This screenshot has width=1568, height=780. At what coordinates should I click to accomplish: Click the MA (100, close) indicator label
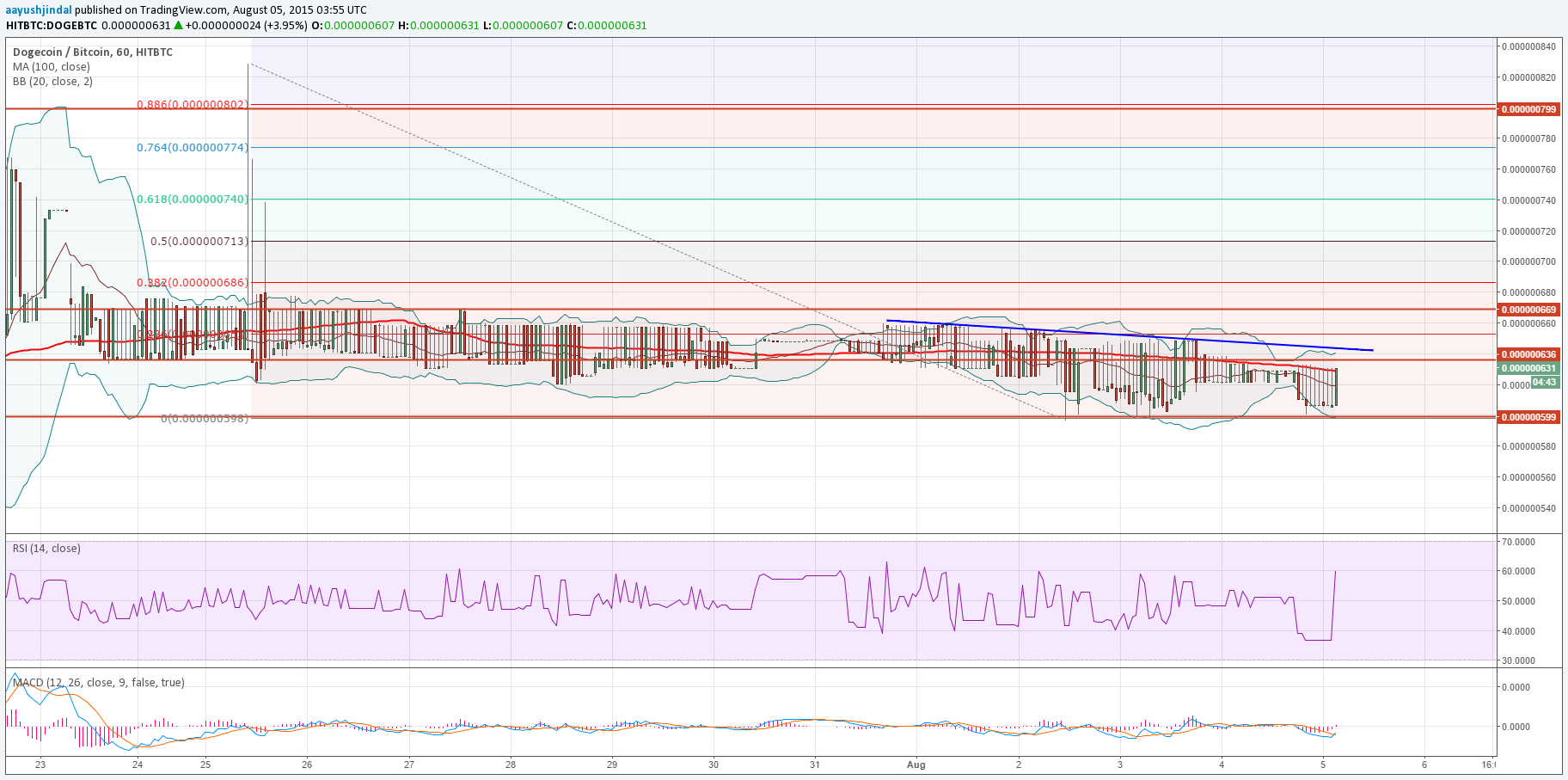(51, 67)
